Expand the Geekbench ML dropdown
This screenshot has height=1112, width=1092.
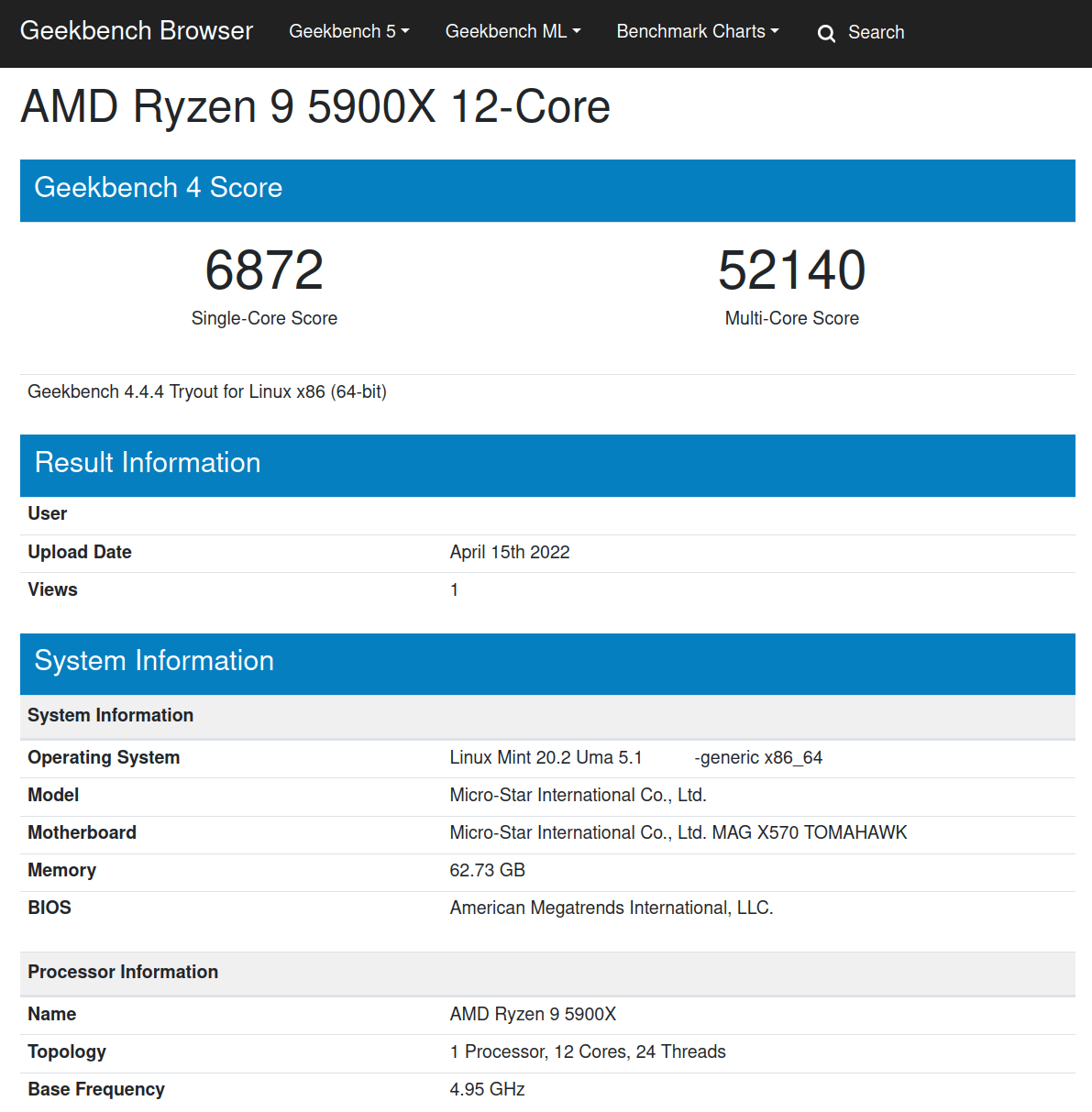pos(513,31)
